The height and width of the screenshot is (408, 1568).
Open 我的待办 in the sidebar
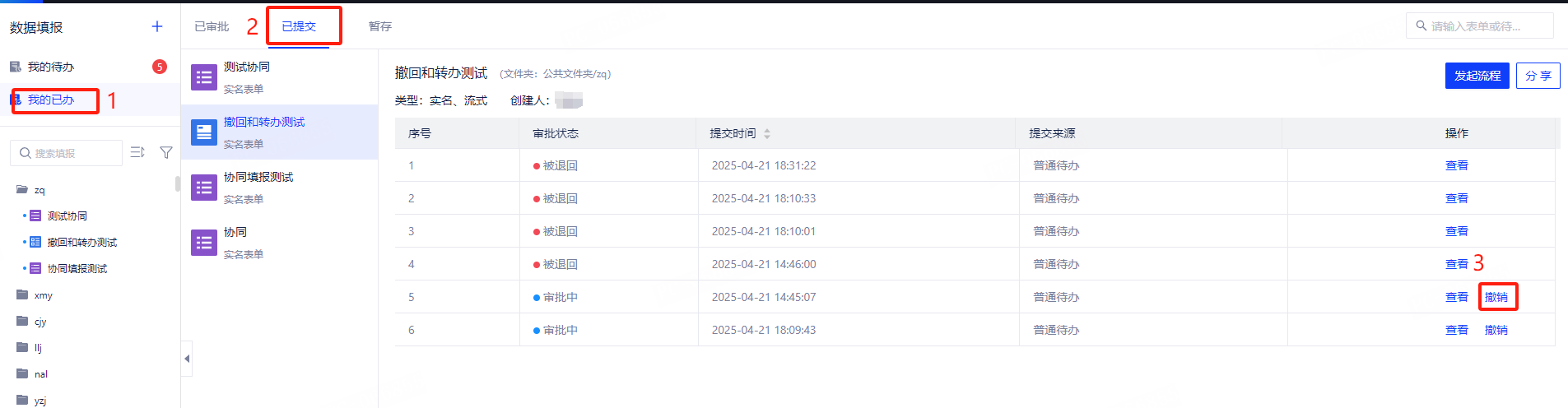pos(50,67)
